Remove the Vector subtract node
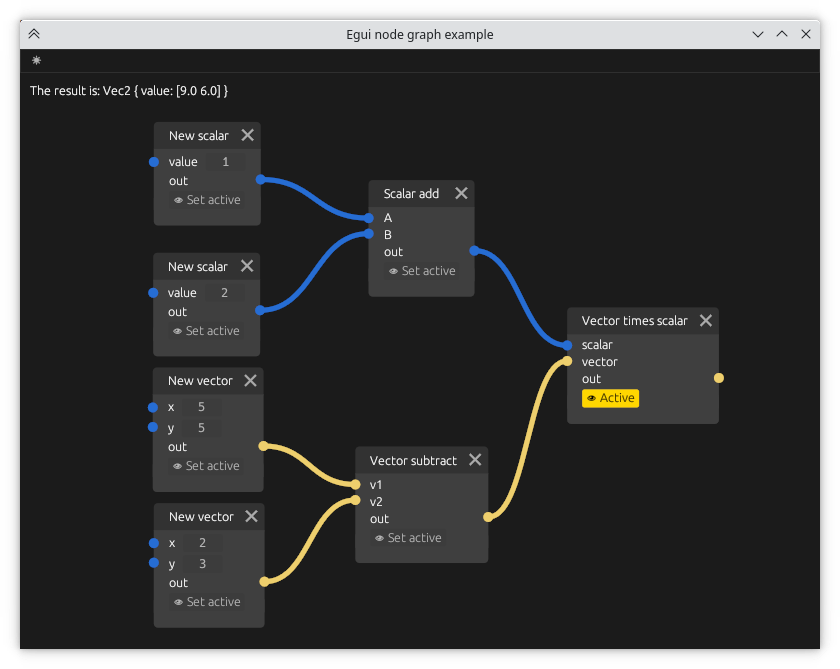The image size is (840, 669). pos(475,460)
